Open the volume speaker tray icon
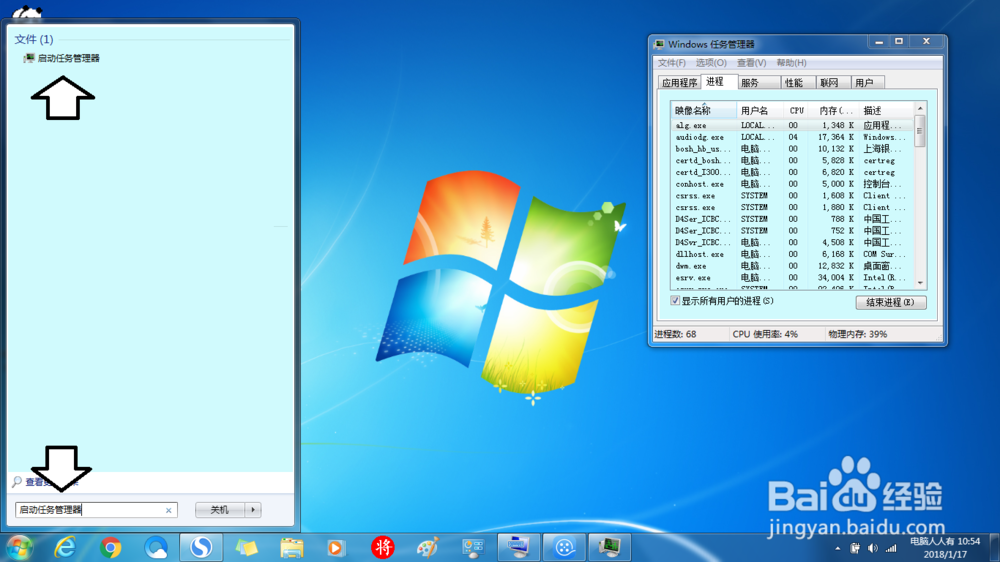This screenshot has height=562, width=1000. pos(873,548)
